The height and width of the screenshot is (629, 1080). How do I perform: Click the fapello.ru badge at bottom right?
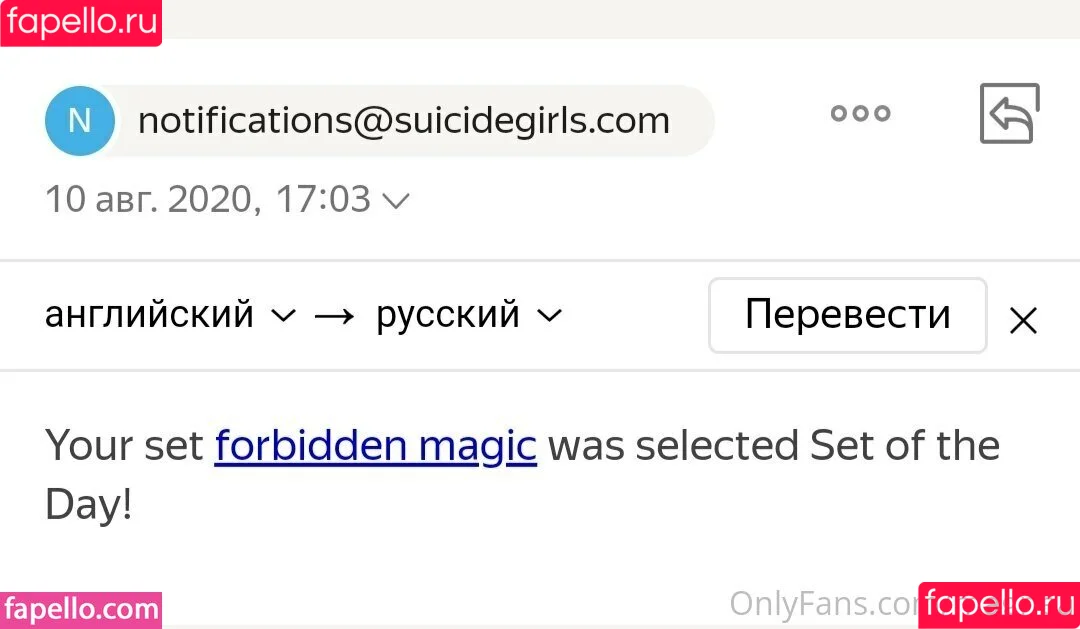[x=999, y=606]
